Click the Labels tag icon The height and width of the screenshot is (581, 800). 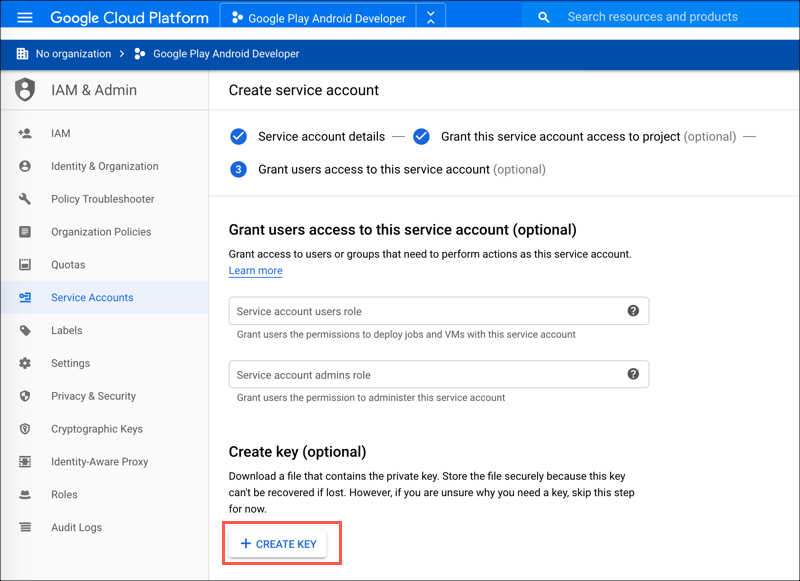[25, 330]
